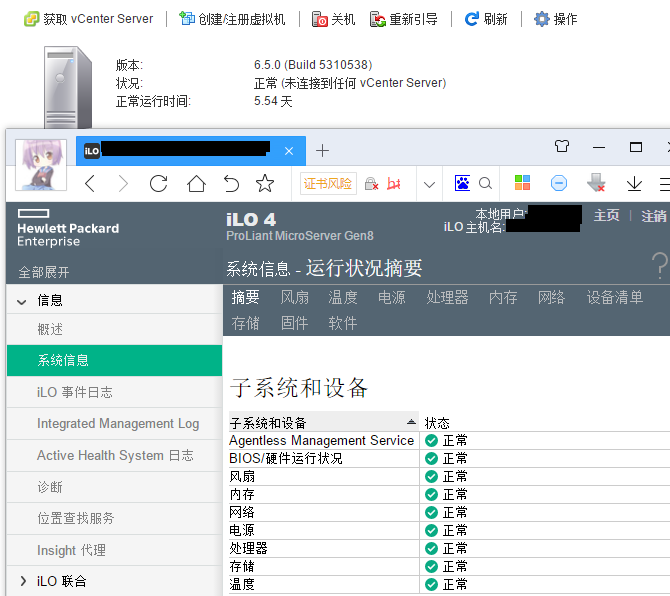This screenshot has width=670, height=596.
Task: Click 刷新 refresh in ESXi toolbar
Action: coord(486,19)
